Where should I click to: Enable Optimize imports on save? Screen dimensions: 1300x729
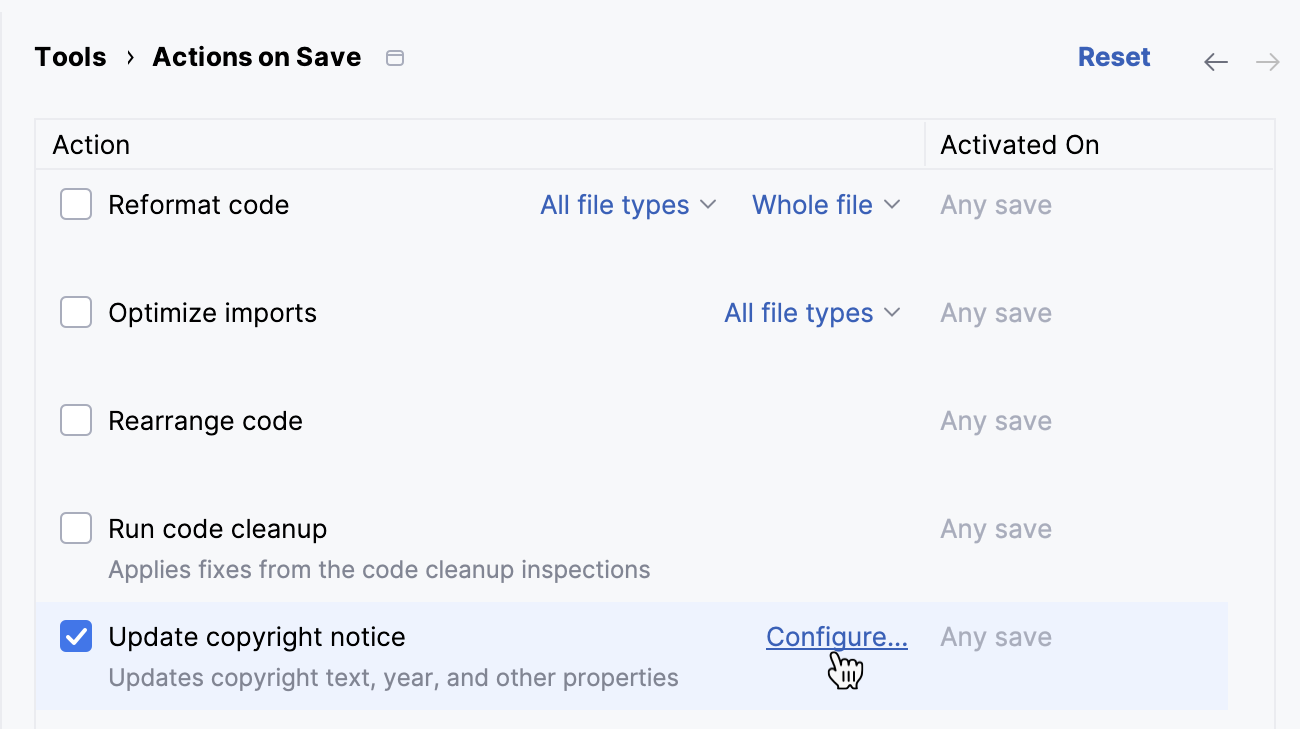pos(76,312)
